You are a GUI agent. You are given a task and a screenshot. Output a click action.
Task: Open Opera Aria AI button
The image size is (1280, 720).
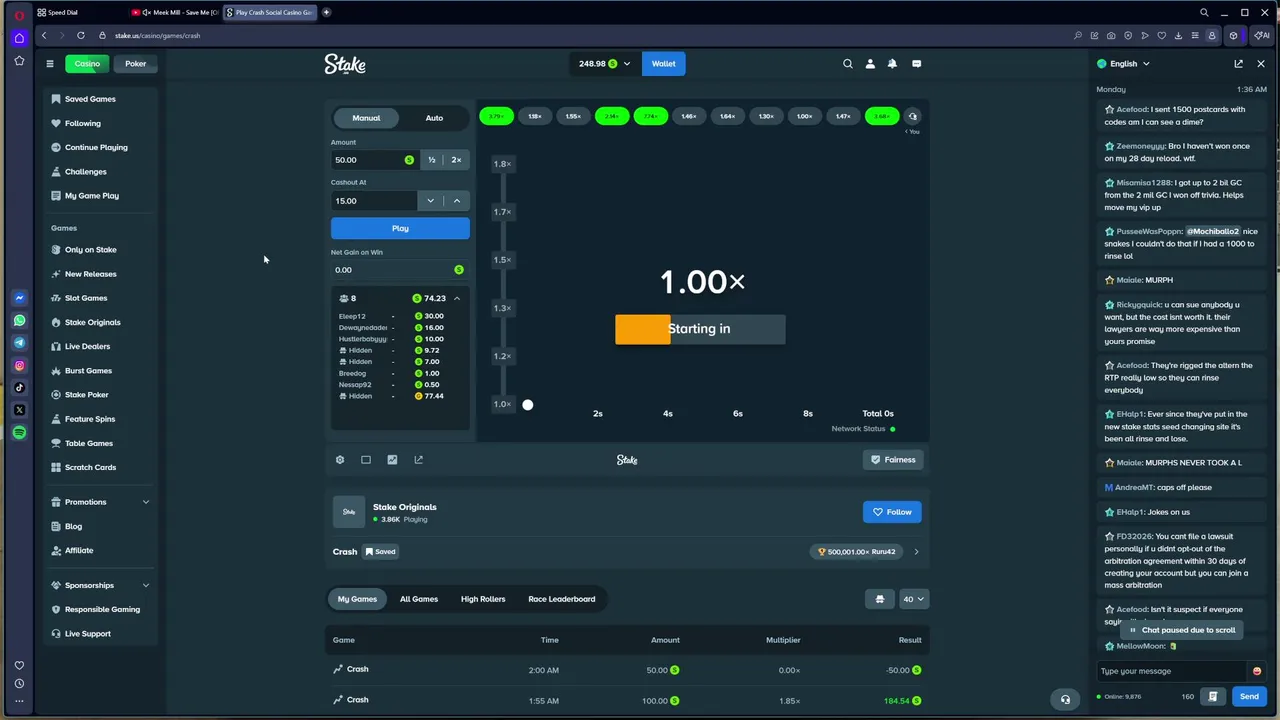(1263, 36)
